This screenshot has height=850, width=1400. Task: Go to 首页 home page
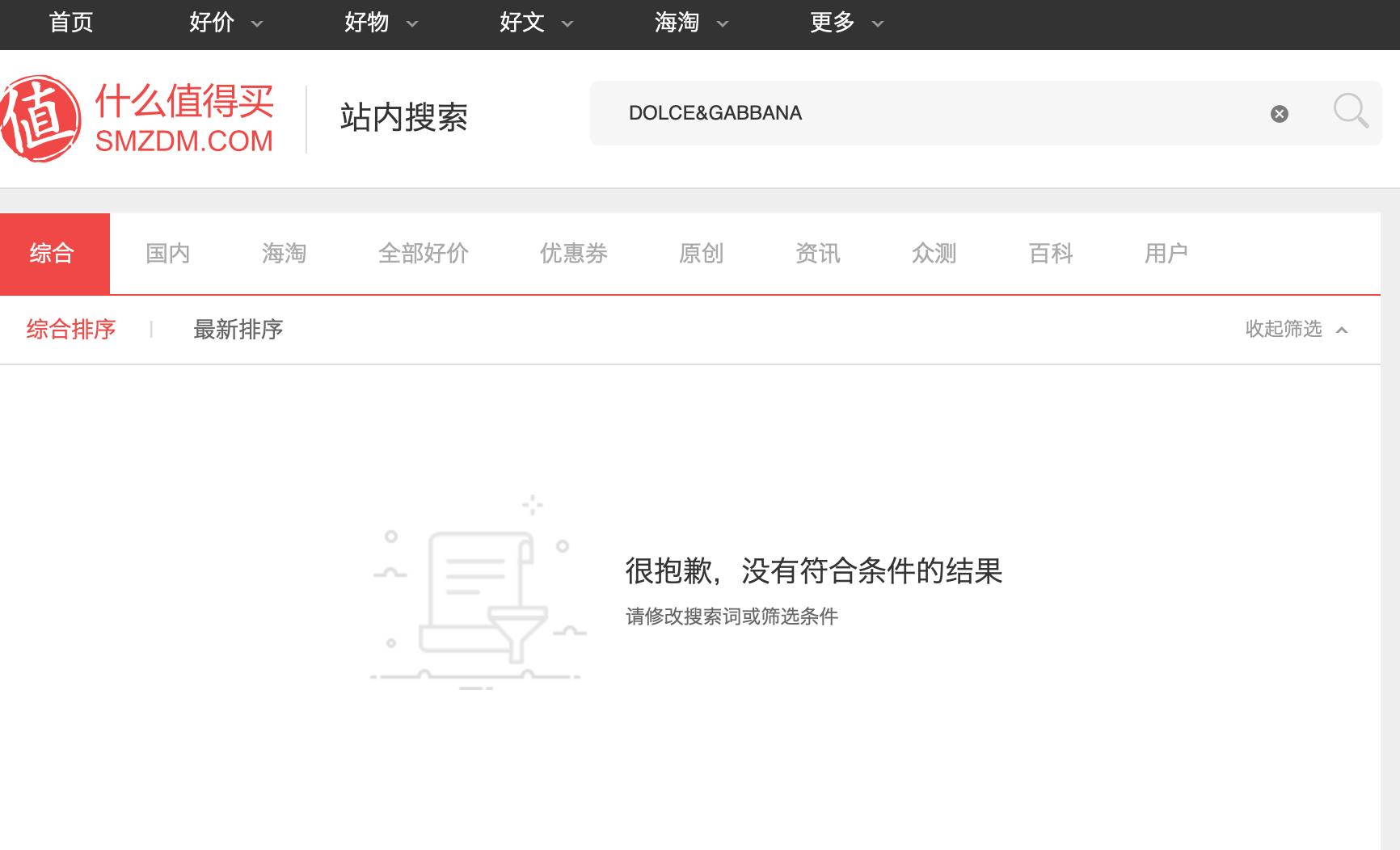71,23
